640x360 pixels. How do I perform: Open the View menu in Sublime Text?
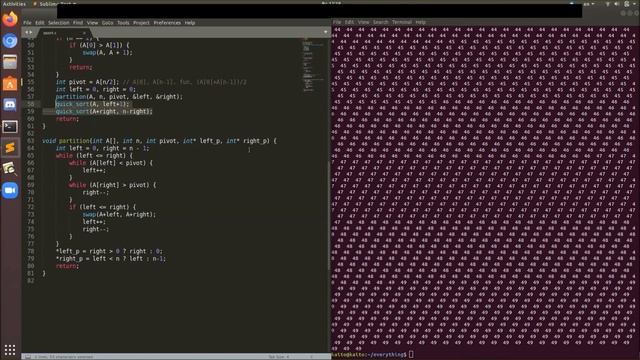coord(93,23)
